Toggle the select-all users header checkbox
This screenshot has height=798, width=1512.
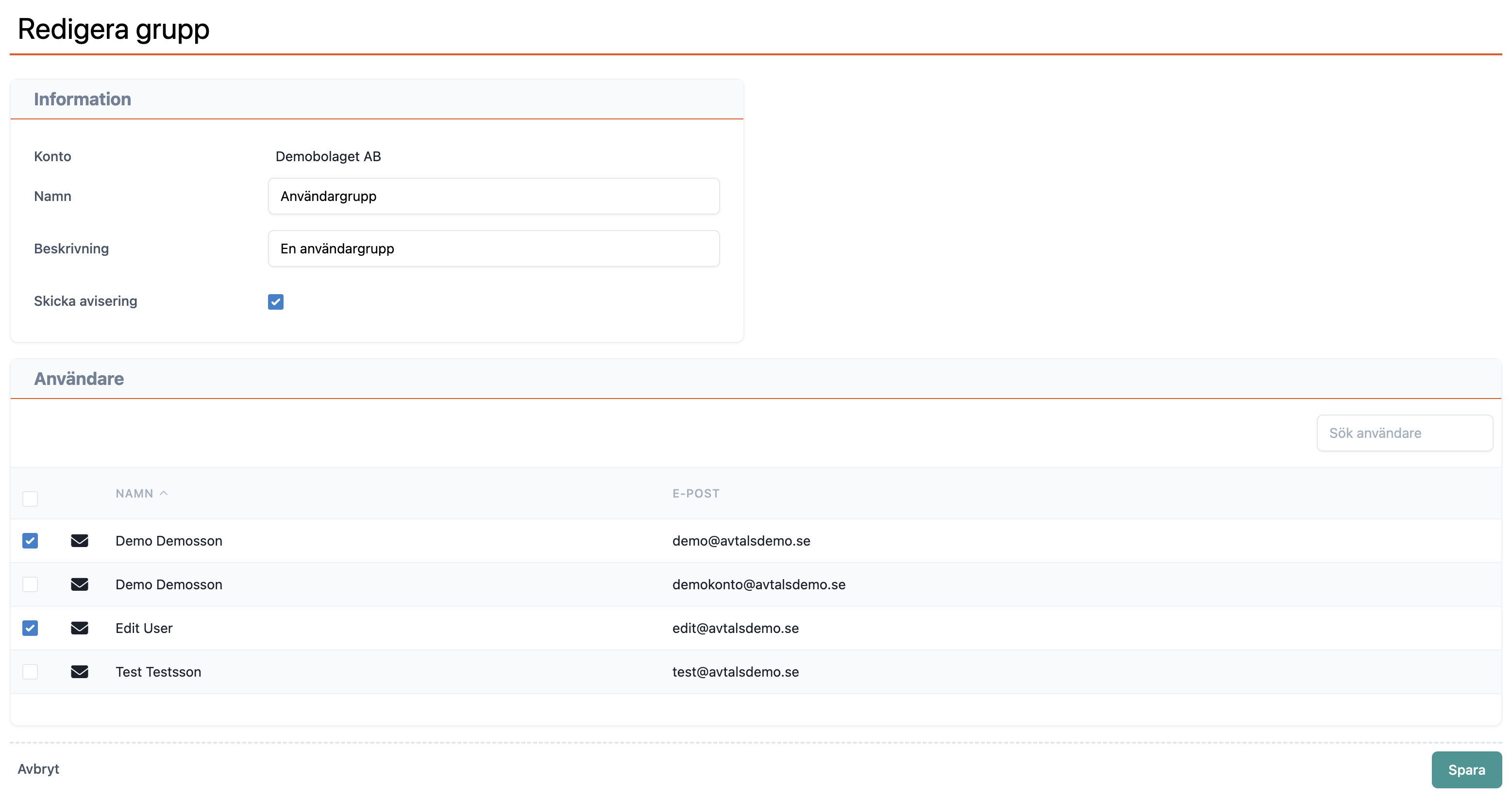(30, 499)
